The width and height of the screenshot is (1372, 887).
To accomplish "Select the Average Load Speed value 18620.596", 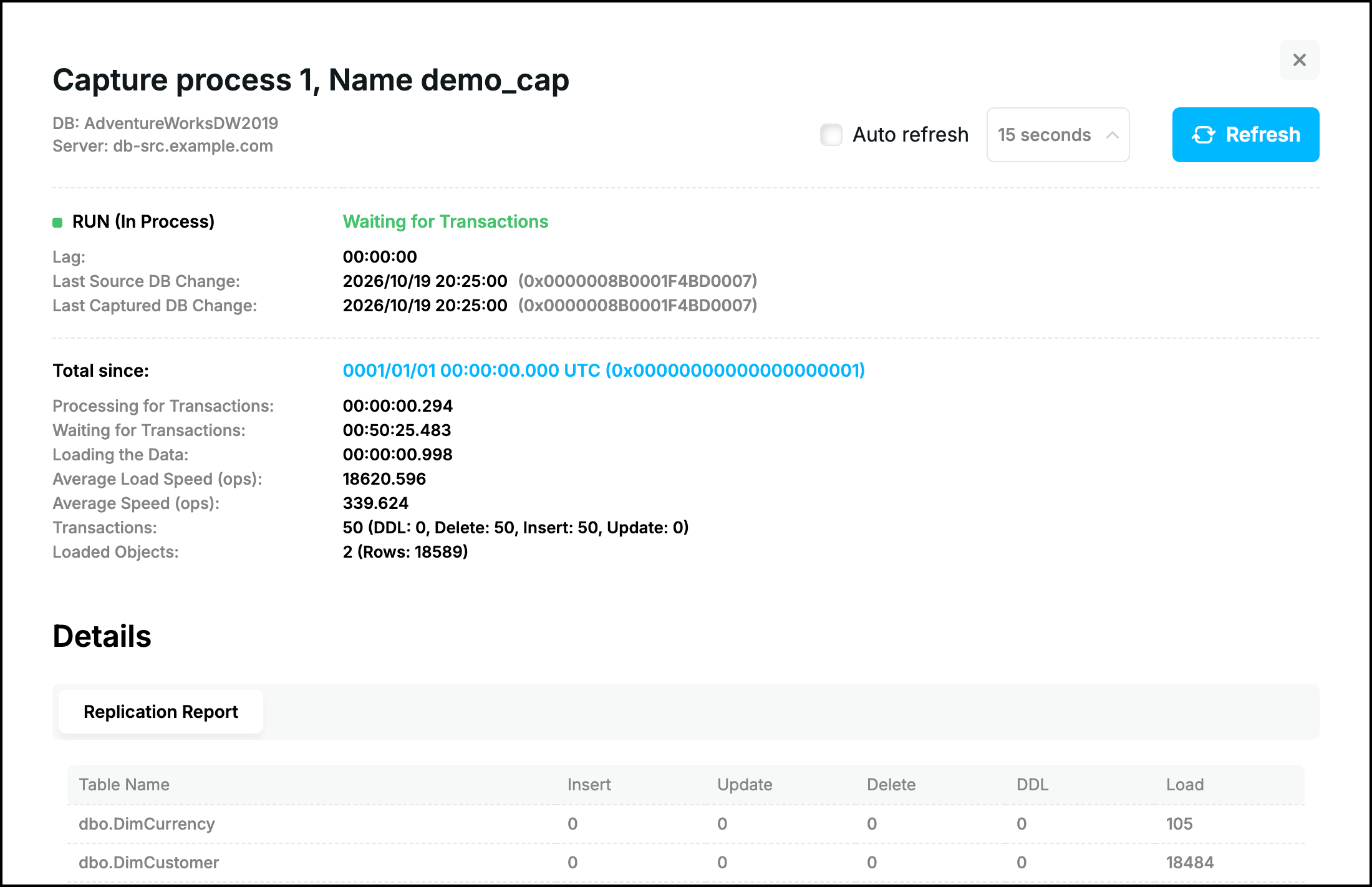I will (385, 479).
